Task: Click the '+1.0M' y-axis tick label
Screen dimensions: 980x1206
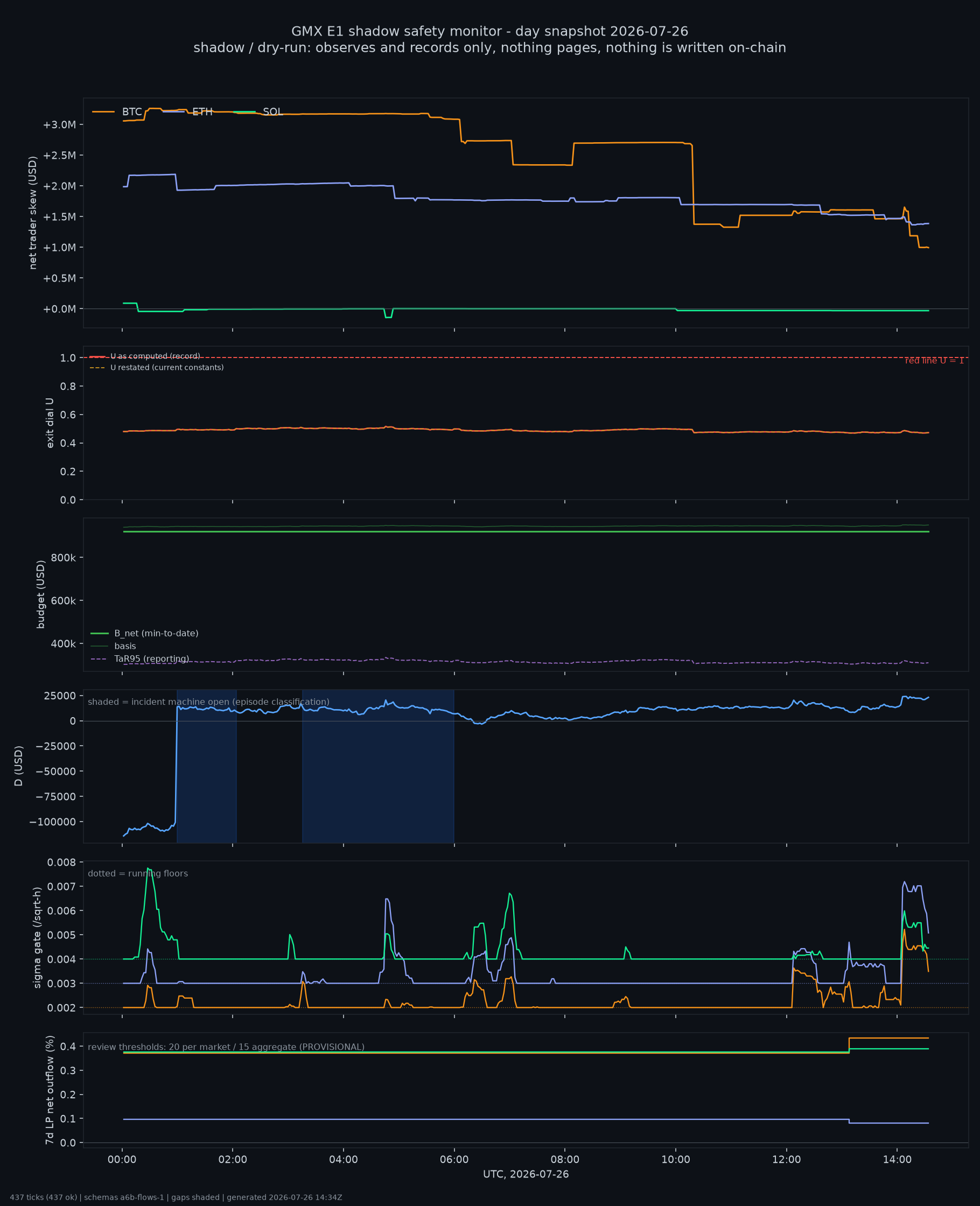Action: [59, 248]
